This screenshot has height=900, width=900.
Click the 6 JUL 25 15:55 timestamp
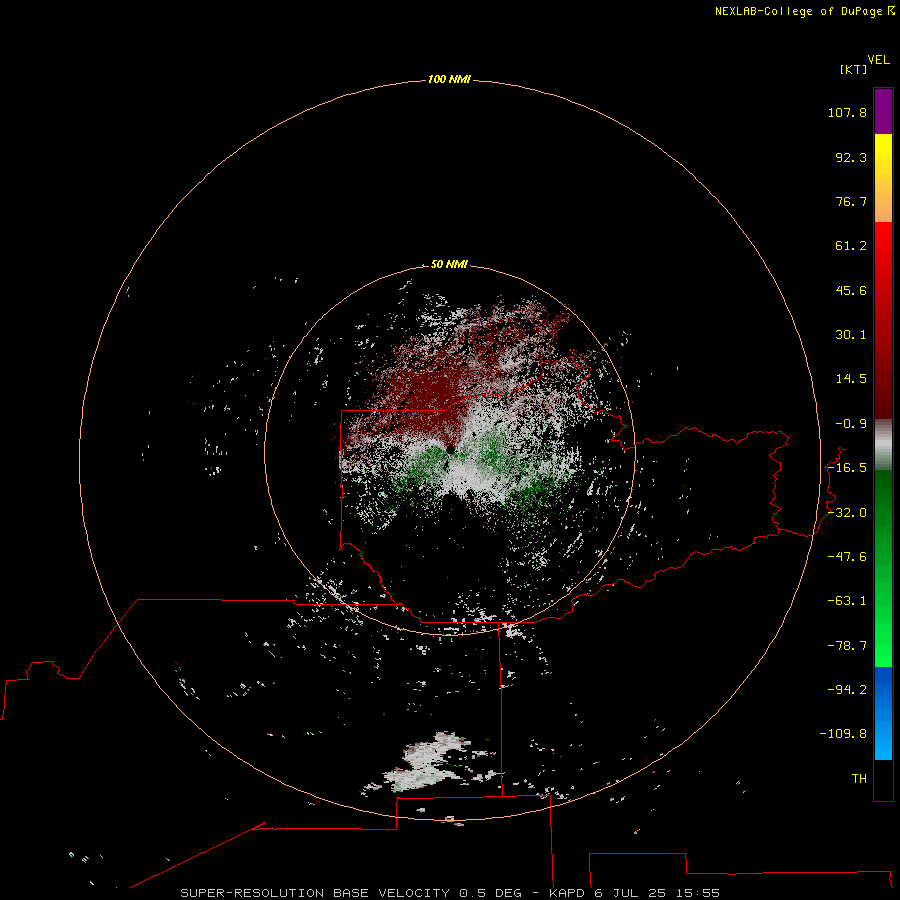tap(657, 893)
